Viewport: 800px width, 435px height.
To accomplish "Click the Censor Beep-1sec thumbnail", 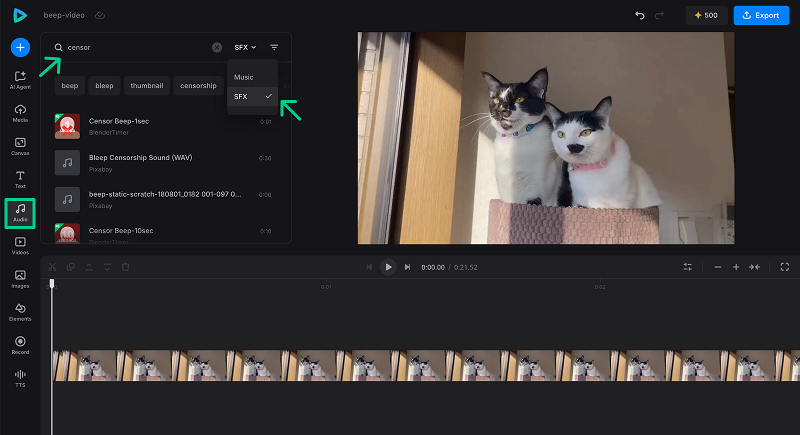I will 67,126.
